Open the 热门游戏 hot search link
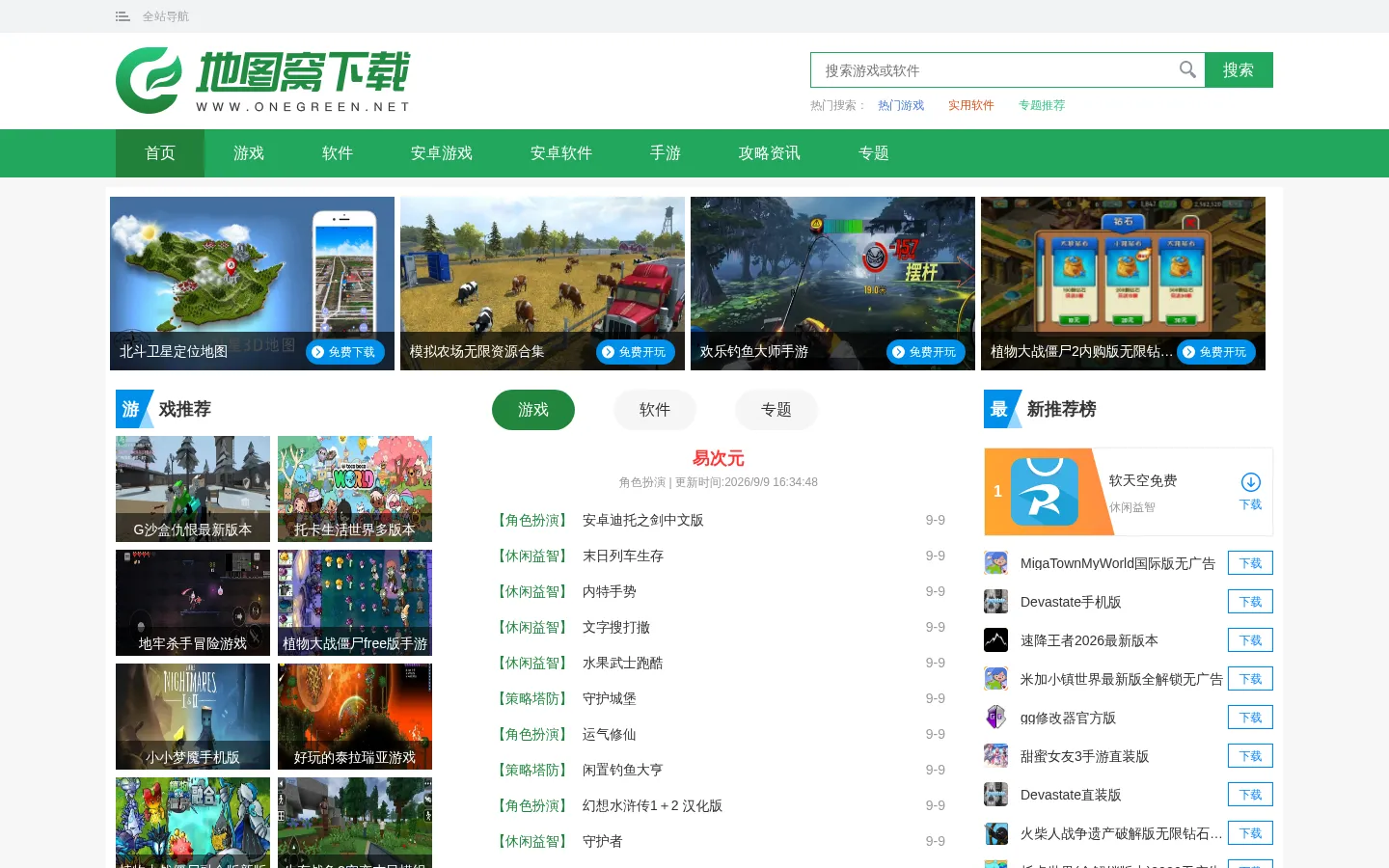The image size is (1389, 868). pyautogui.click(x=901, y=105)
